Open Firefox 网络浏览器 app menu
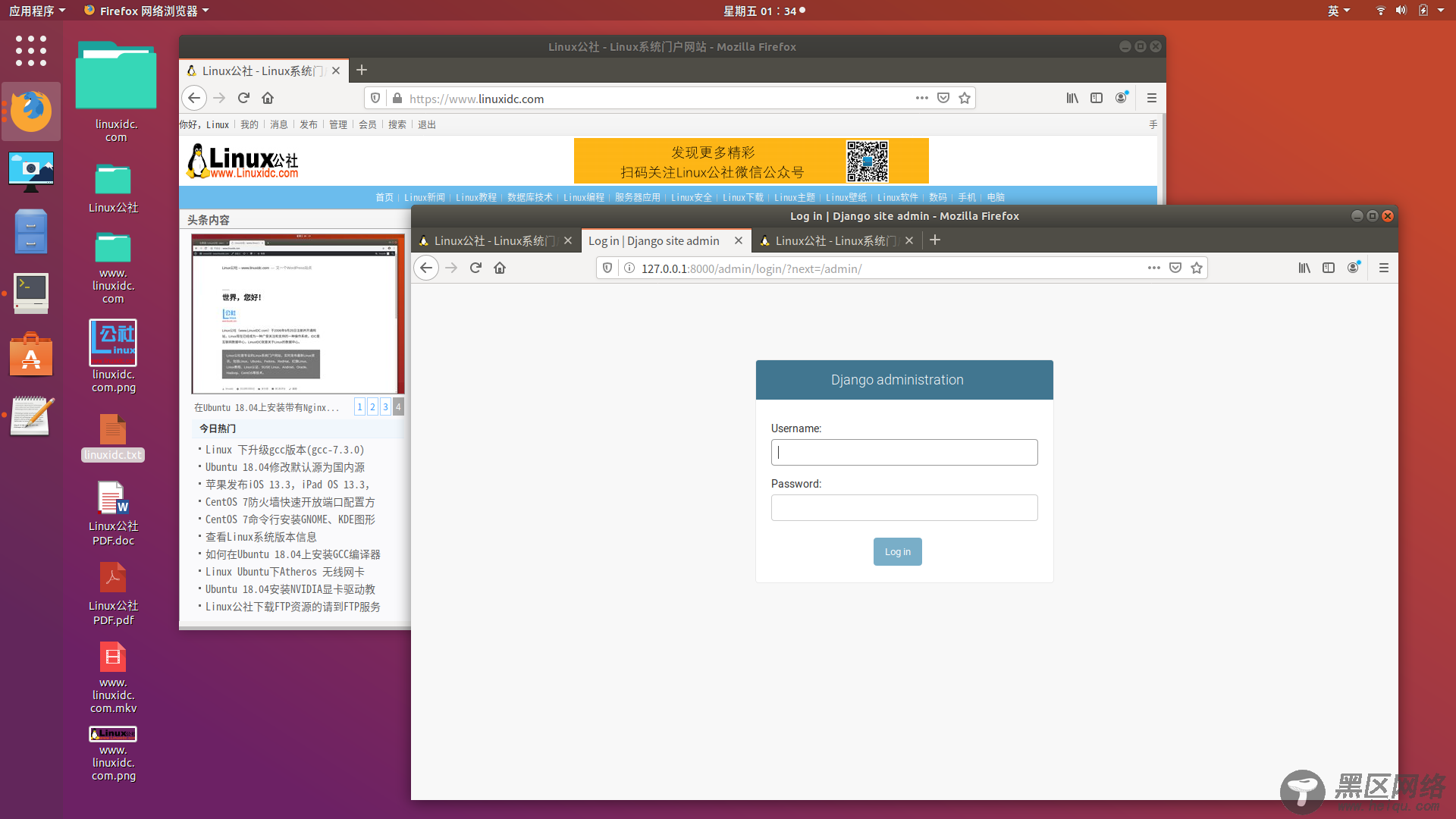The height and width of the screenshot is (819, 1456). pos(146,11)
